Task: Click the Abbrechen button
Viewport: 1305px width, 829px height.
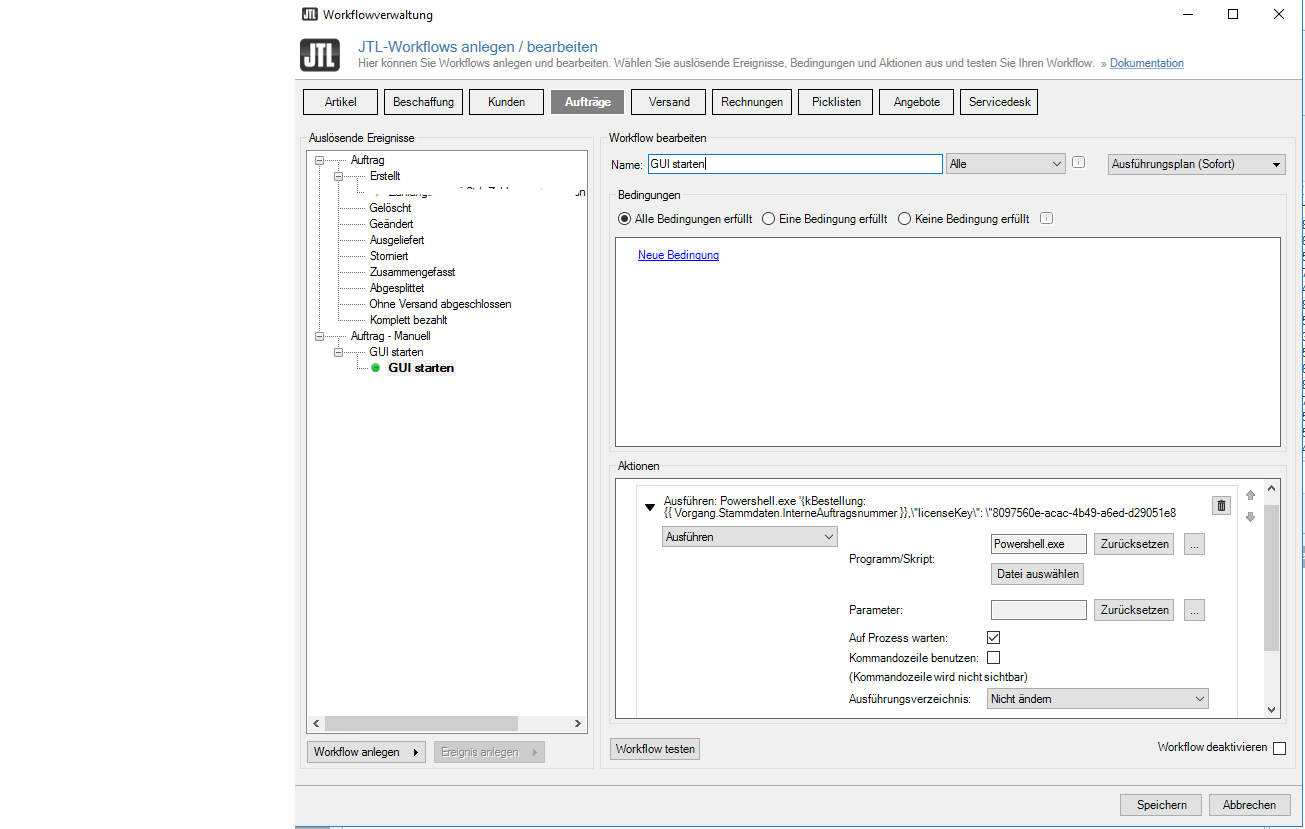Action: 1249,805
